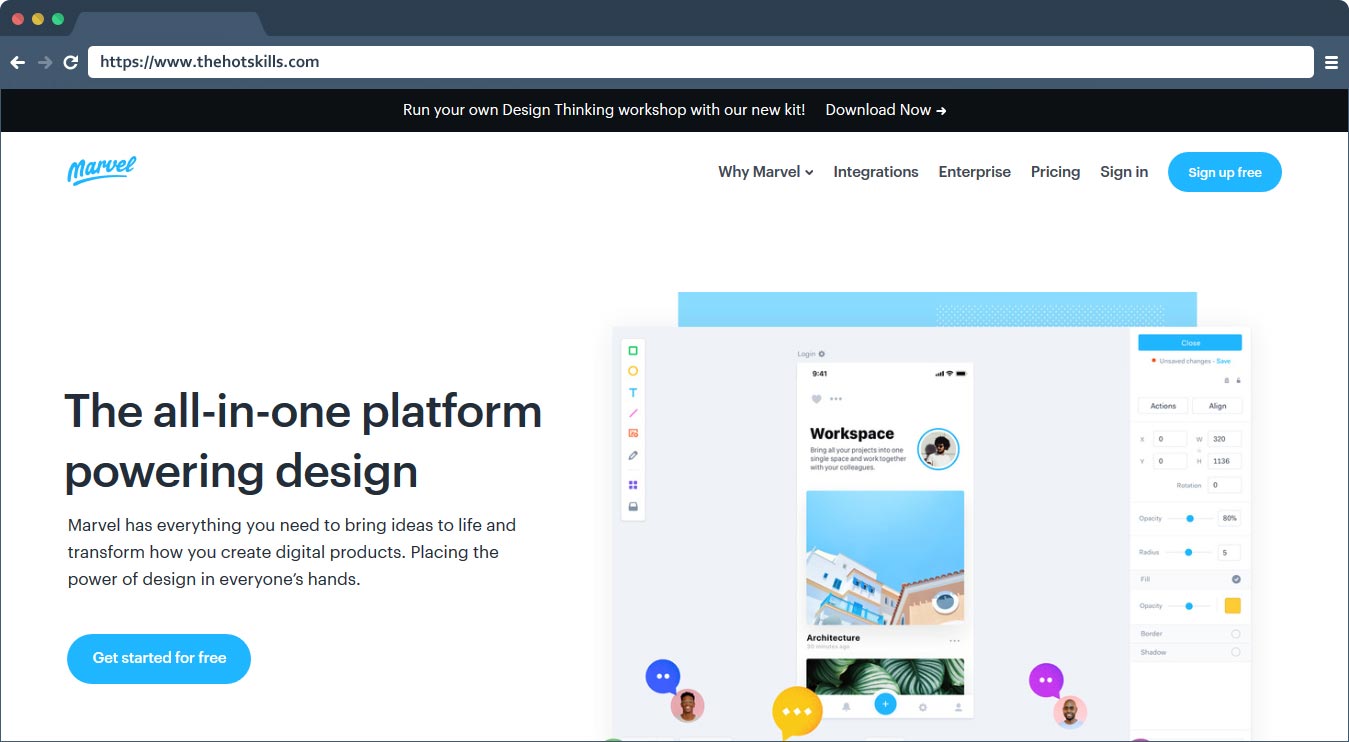Expand the Why Marvel dropdown

click(x=766, y=172)
